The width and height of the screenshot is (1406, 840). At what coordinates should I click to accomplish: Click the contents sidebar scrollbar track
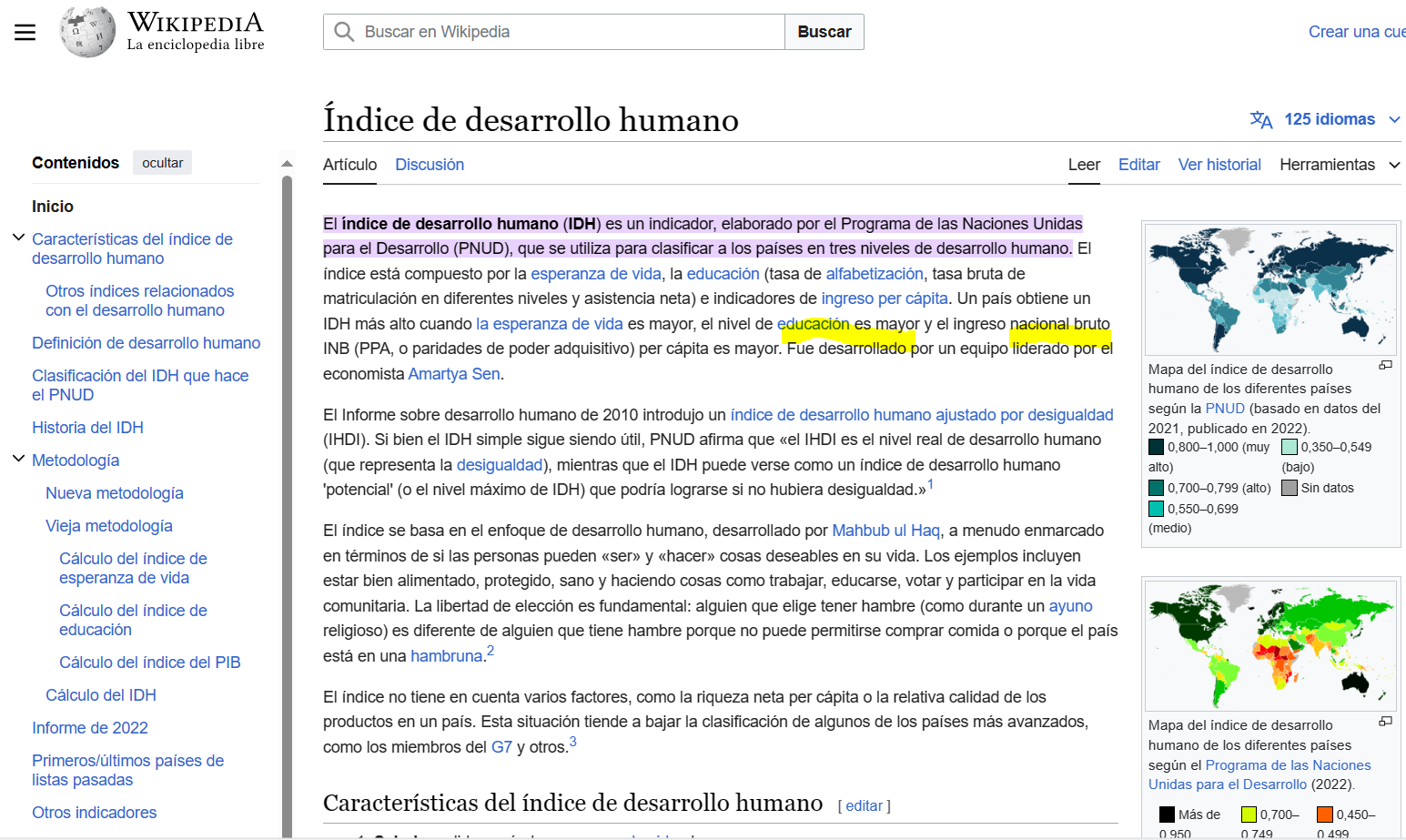287,505
